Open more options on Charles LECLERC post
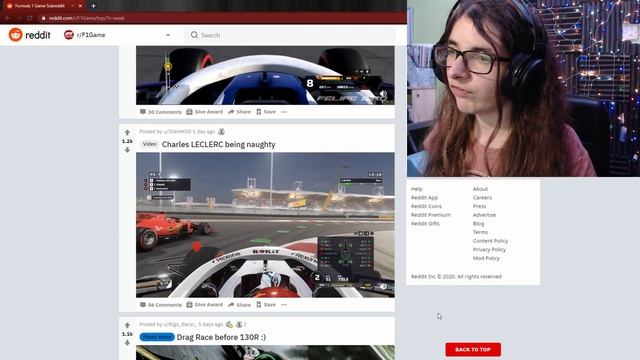 click(x=284, y=305)
